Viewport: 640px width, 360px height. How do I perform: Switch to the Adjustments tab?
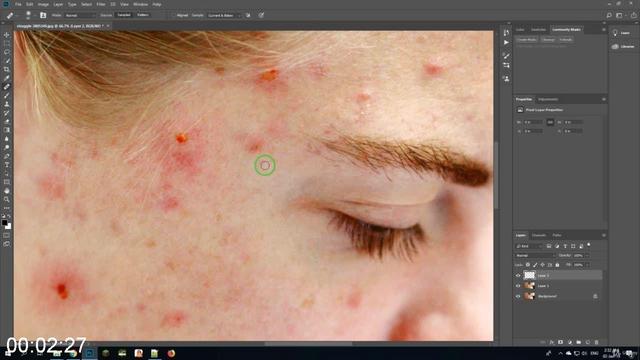pyautogui.click(x=548, y=99)
